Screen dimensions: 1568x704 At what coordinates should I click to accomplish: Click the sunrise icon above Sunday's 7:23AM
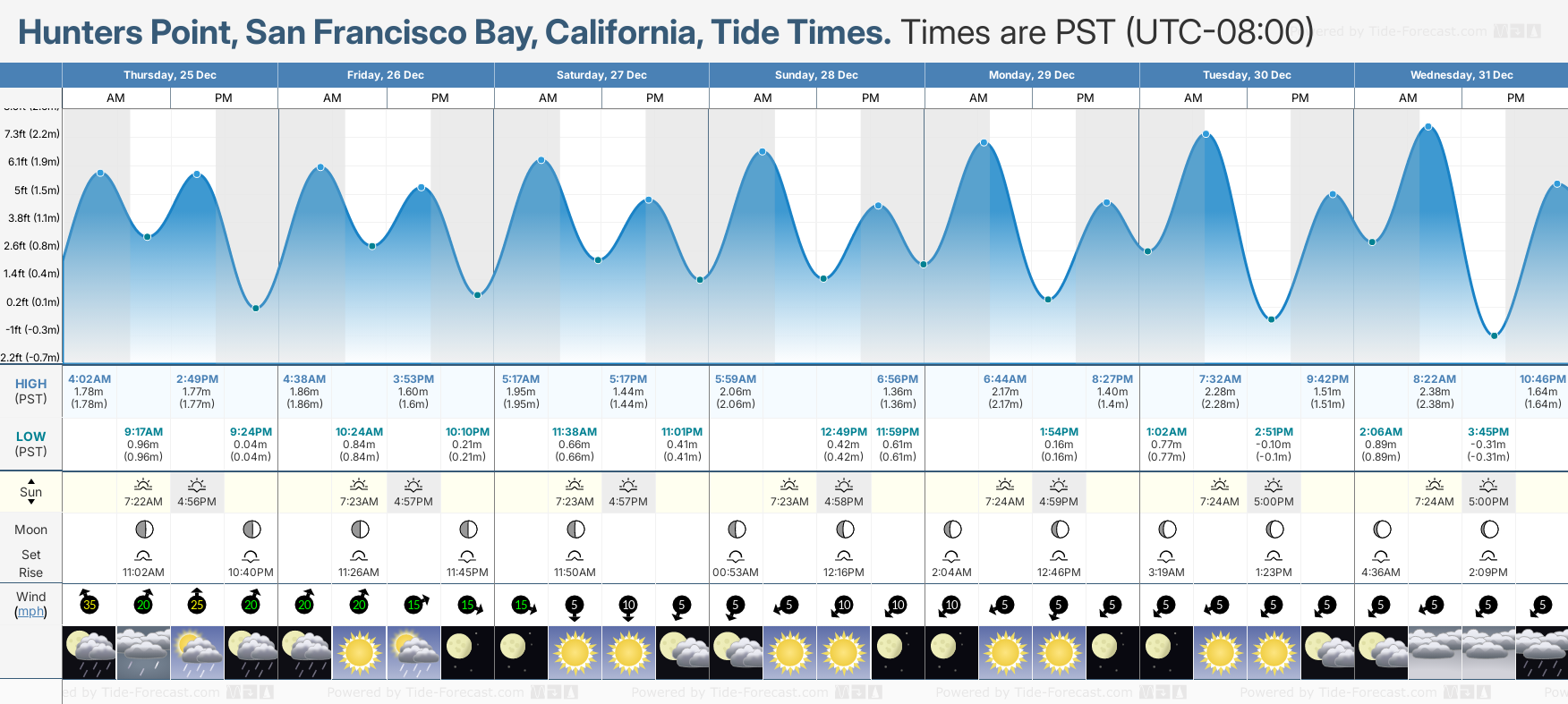pos(789,485)
